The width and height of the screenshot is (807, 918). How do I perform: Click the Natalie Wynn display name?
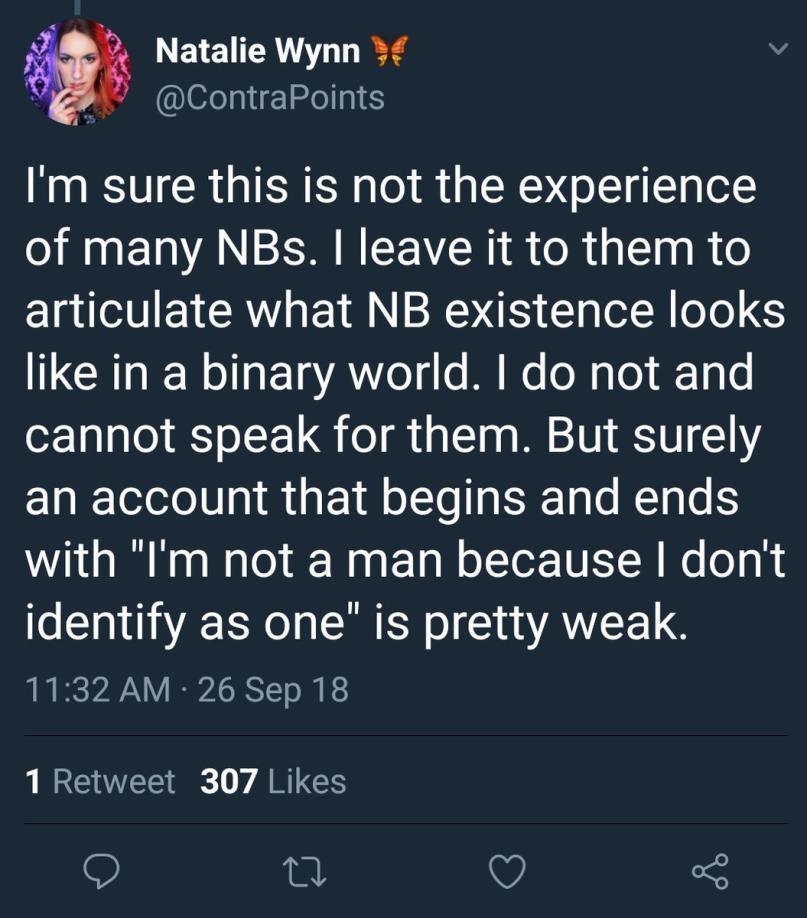258,52
